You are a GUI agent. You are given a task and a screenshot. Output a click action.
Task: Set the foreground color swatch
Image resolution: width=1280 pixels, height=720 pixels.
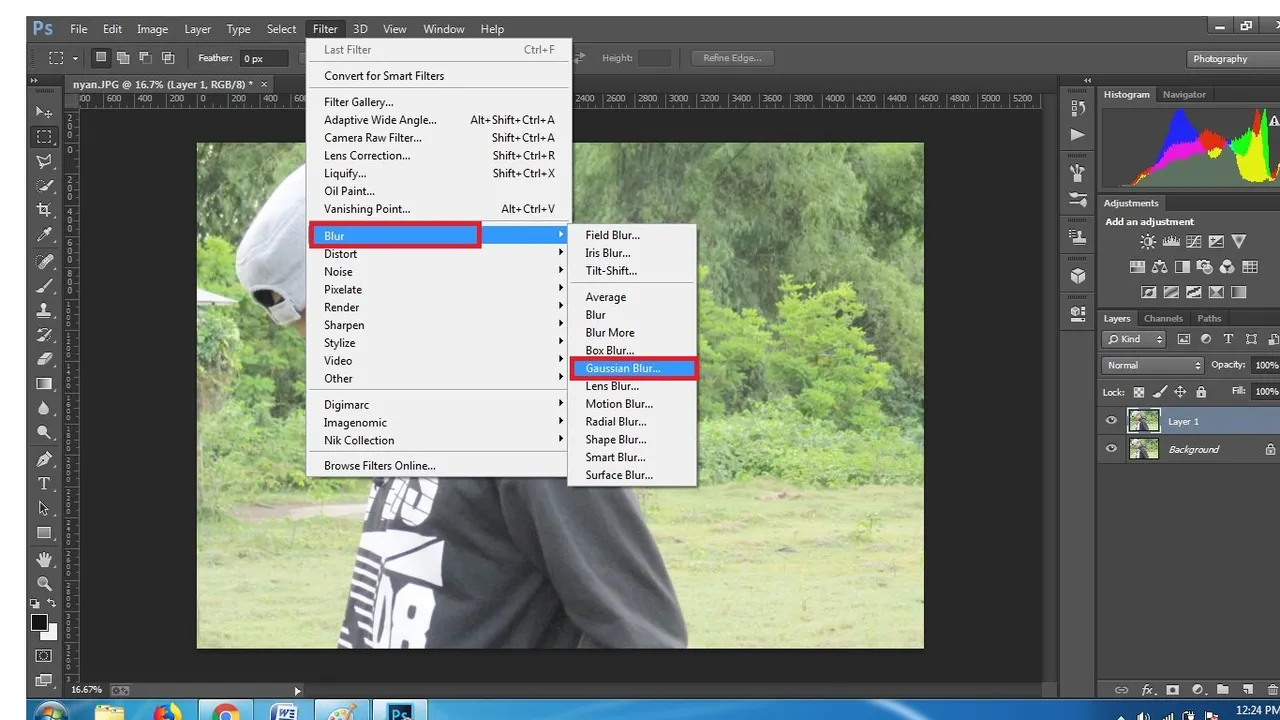39,623
